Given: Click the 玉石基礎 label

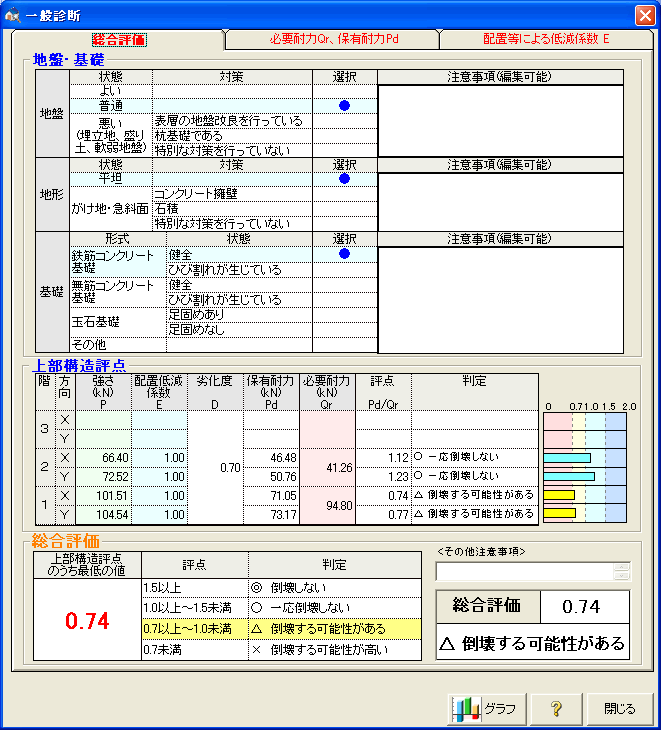Looking at the screenshot, I should (x=95, y=322).
